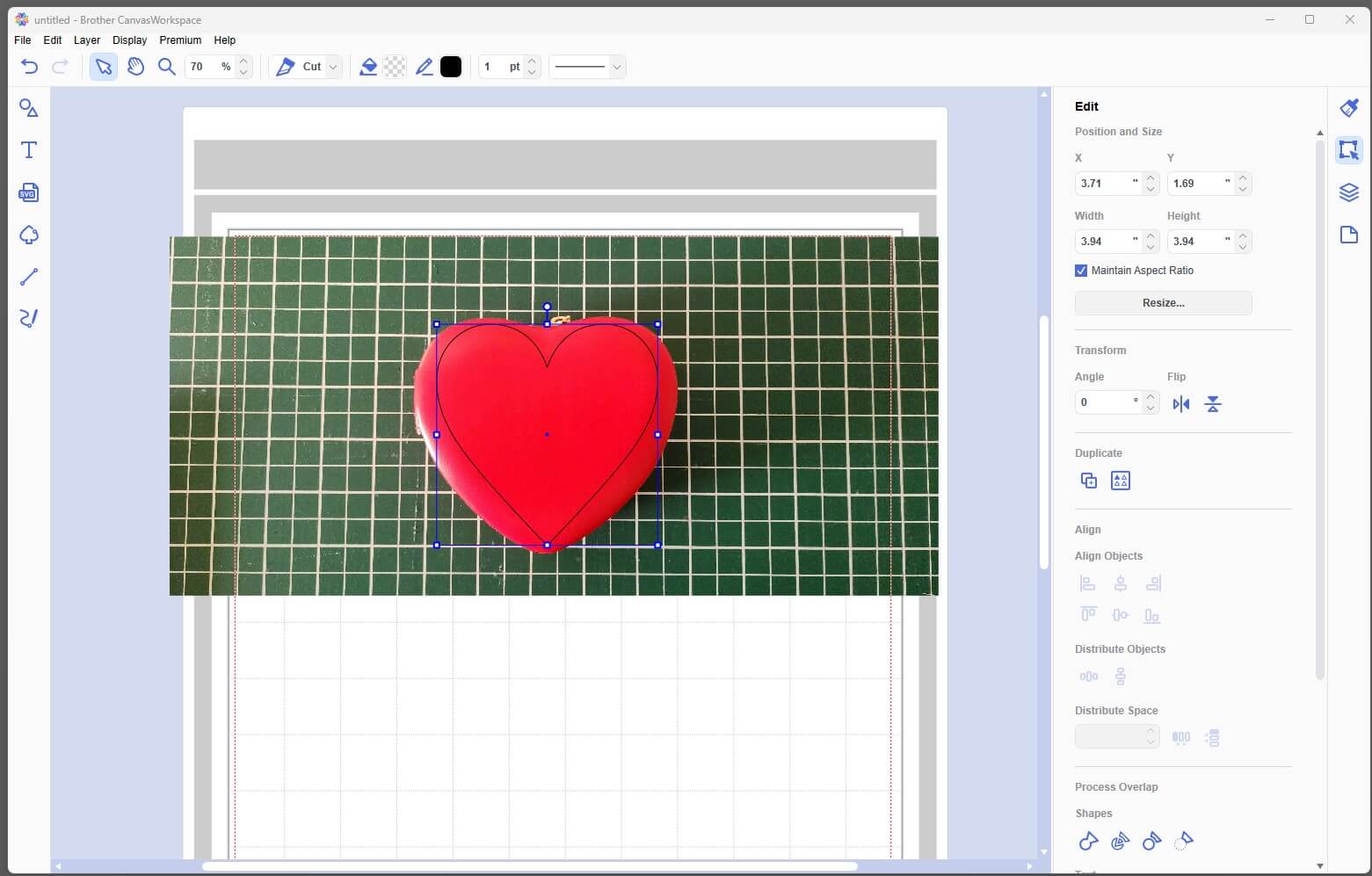Select the straight line path tool
The width and height of the screenshot is (1372, 876).
[29, 277]
